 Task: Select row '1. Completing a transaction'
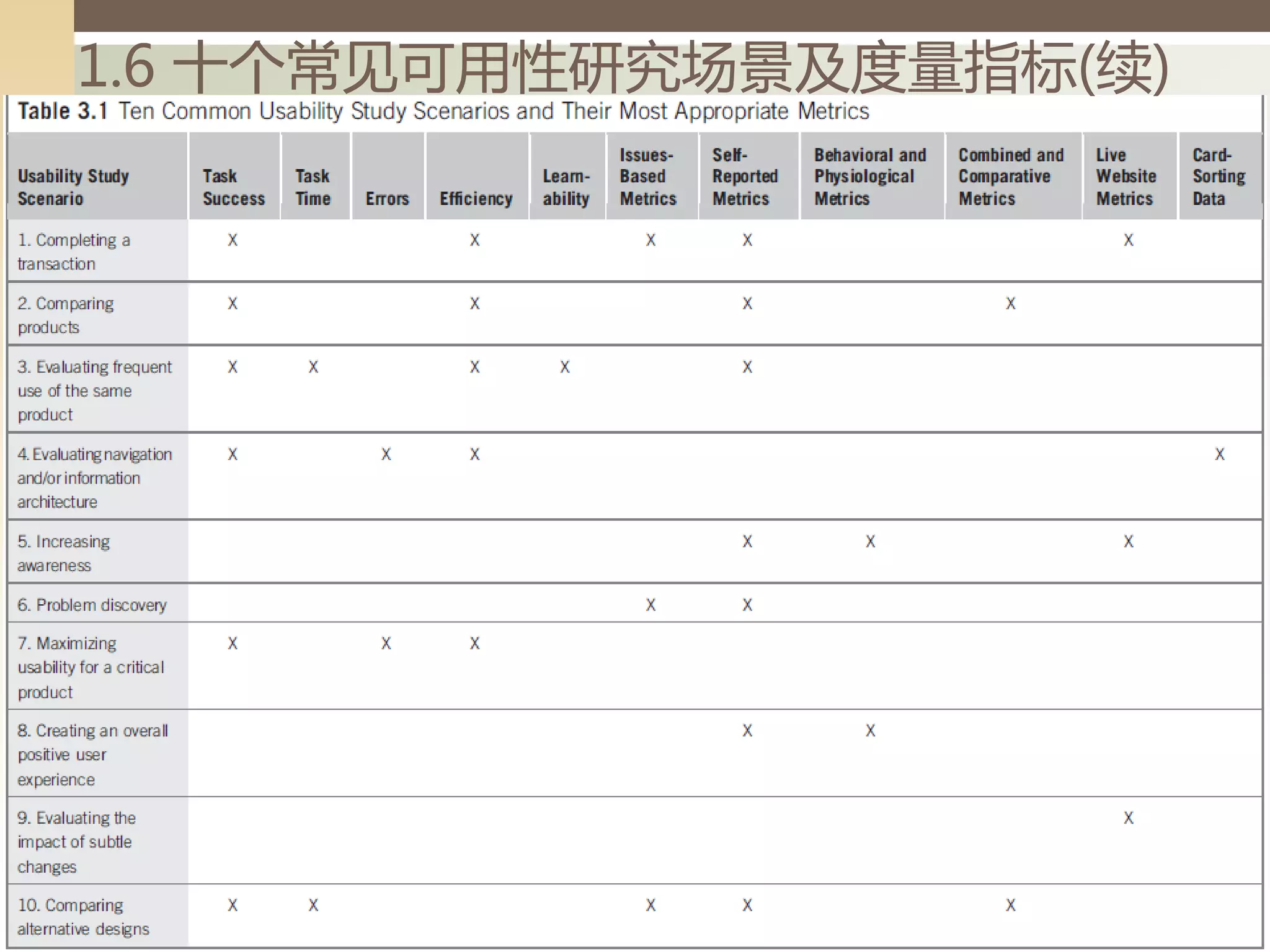coord(635,251)
